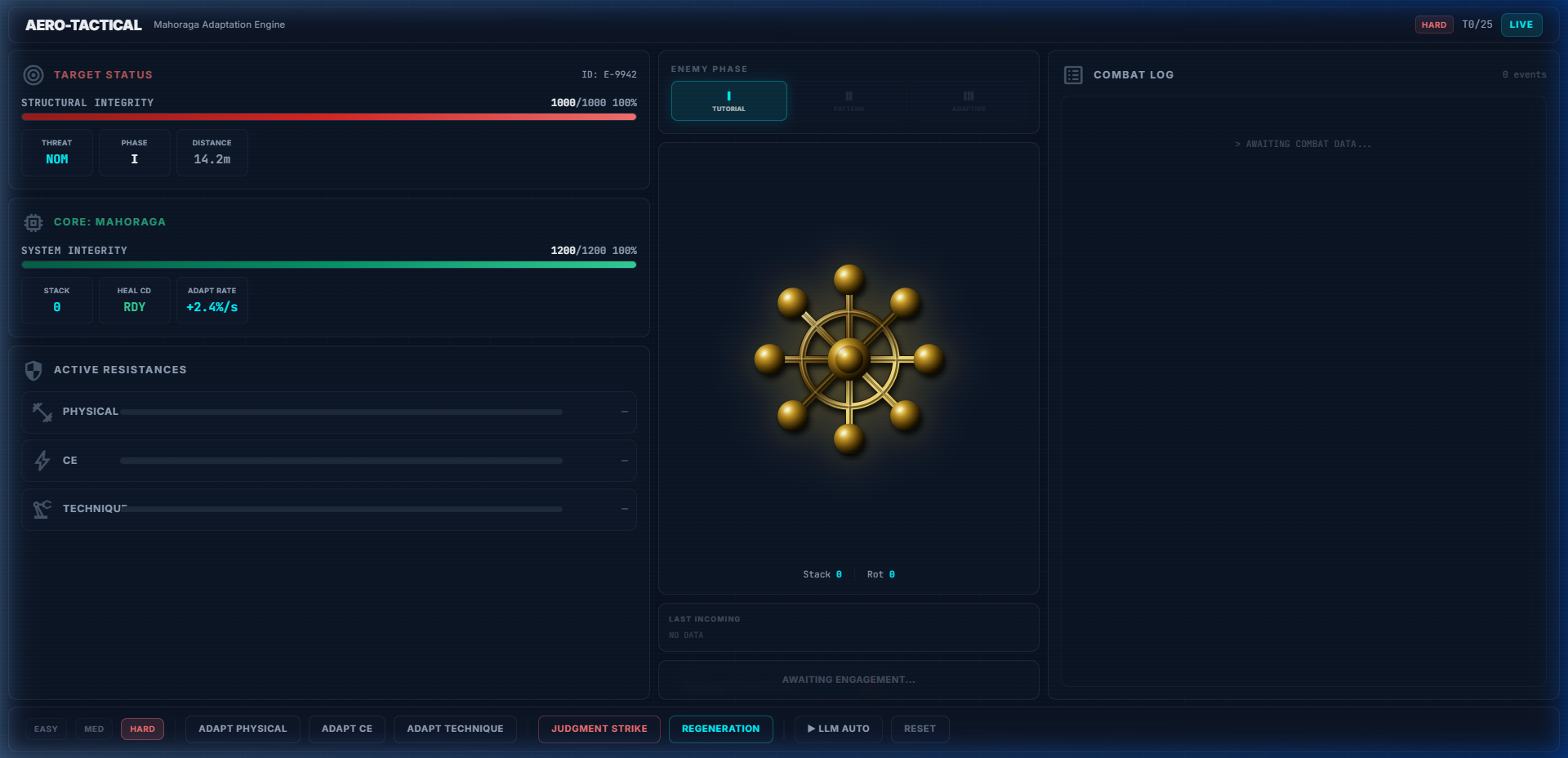Click the HARD badge in header
Screen dimensions: 1568x758
pos(1433,25)
